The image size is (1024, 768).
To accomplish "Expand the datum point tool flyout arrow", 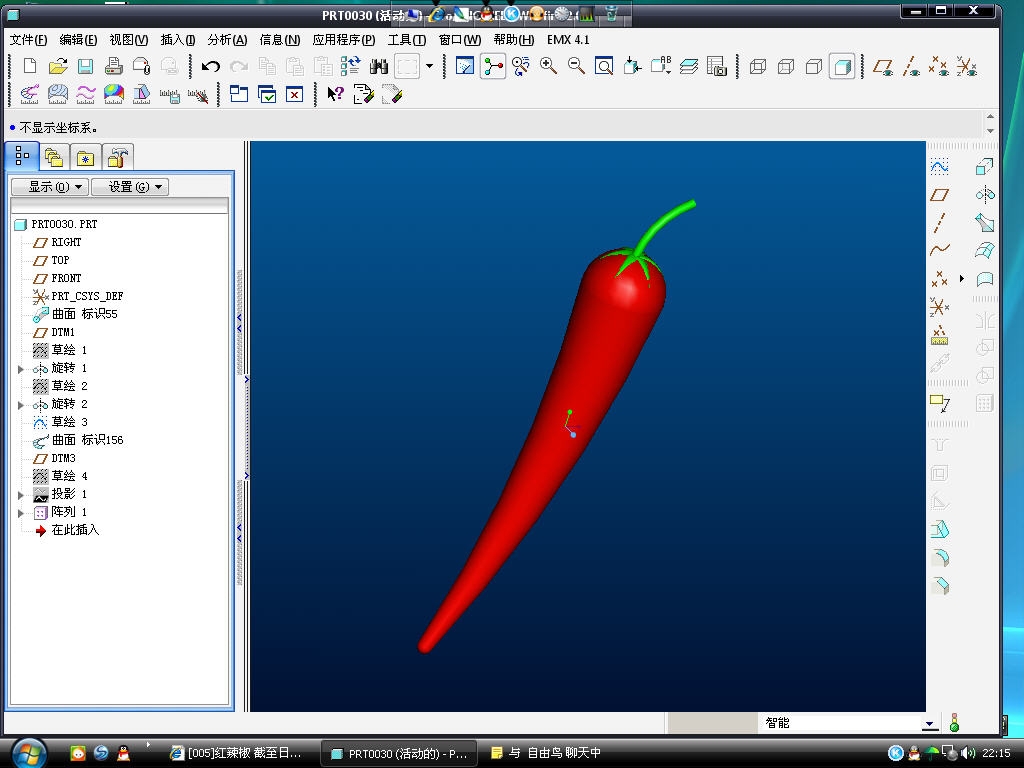I will click(961, 278).
